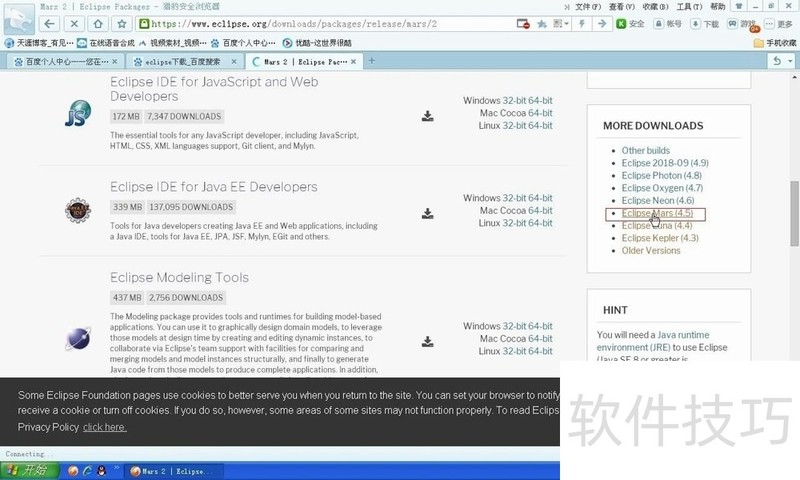Open Eclipse IDE for Java EE Developers title
The image size is (800, 480).
pyautogui.click(x=214, y=187)
